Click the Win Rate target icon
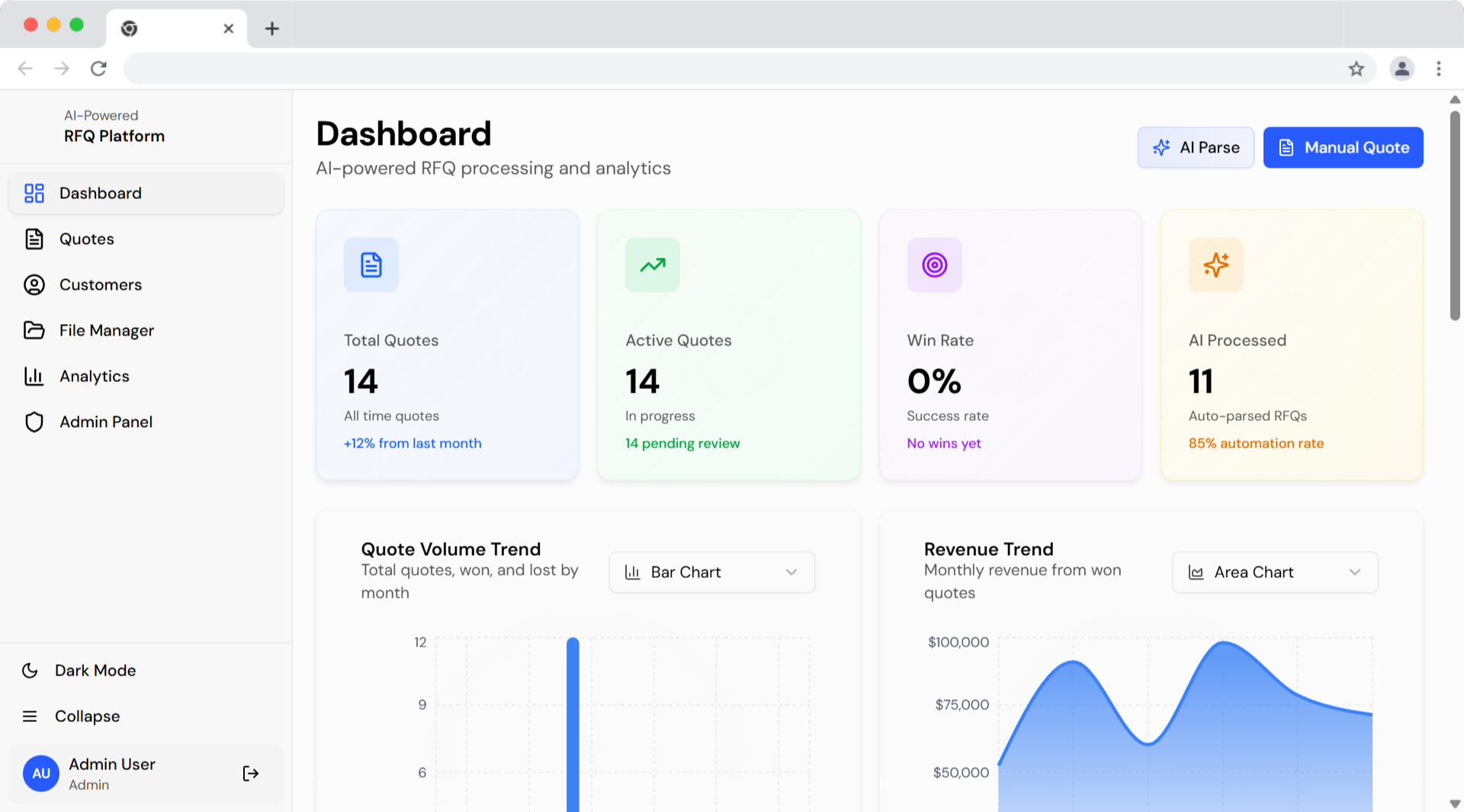 click(935, 265)
